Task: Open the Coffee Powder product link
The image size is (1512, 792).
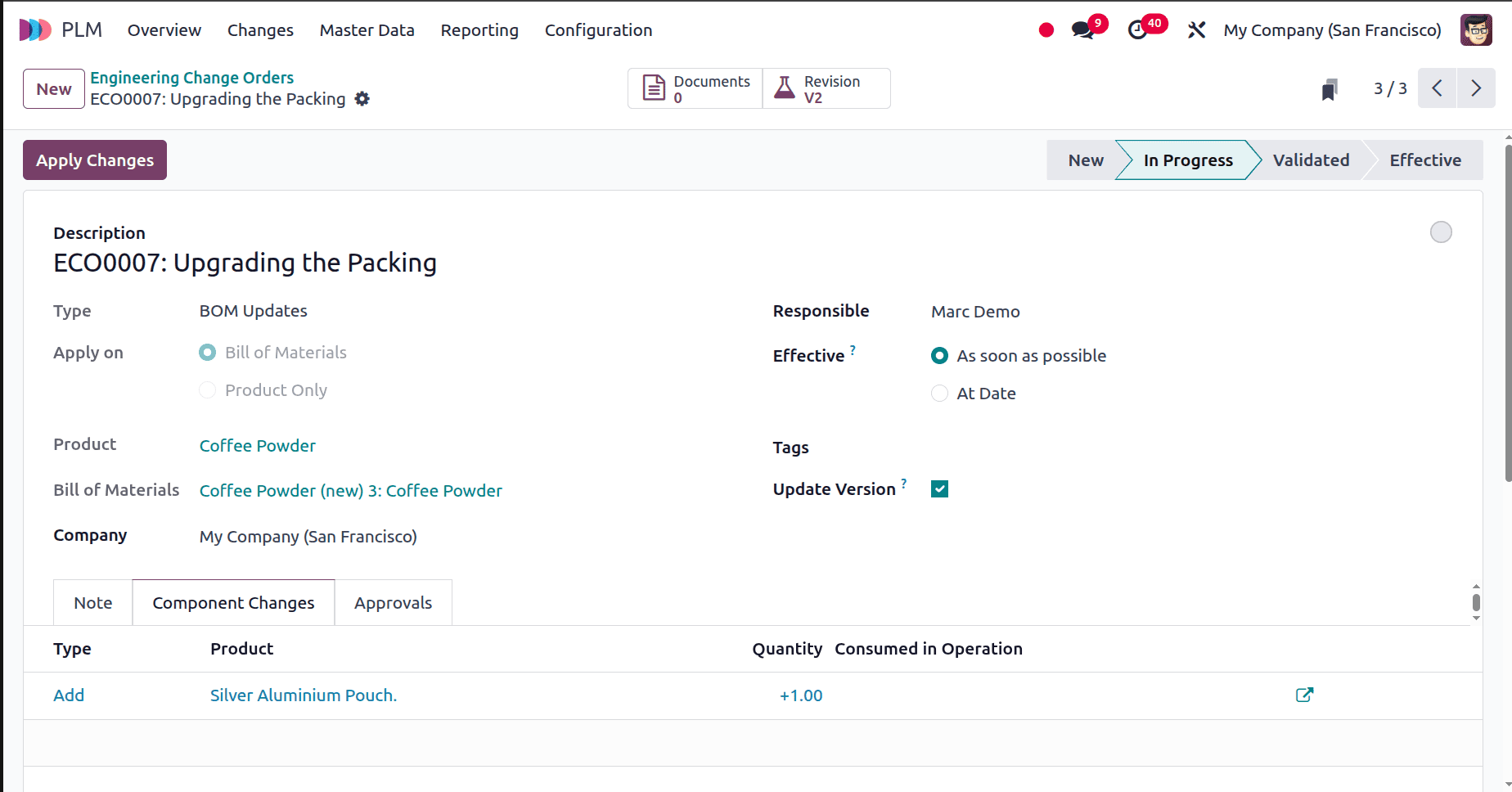Action: point(258,446)
